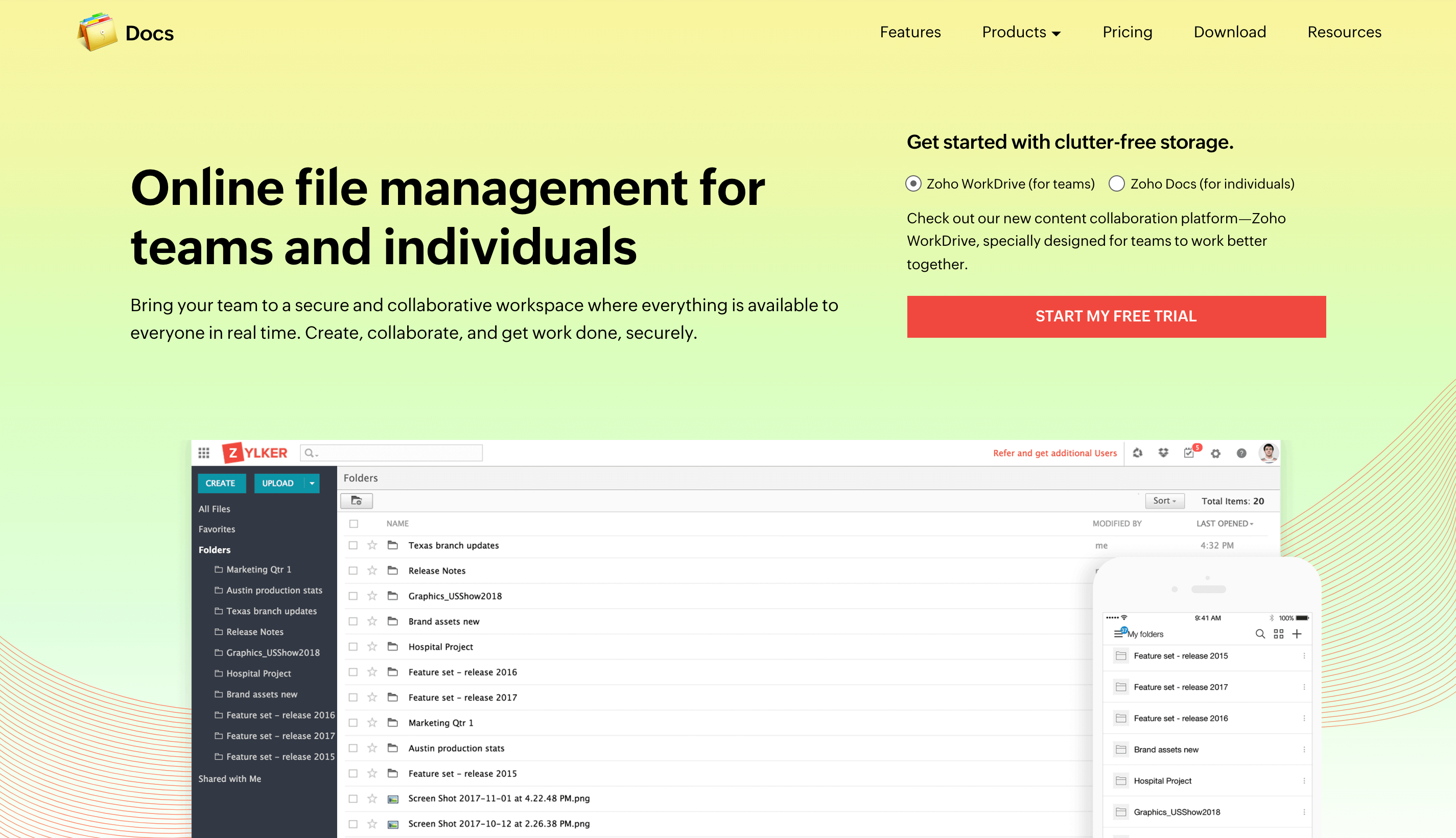Tap mobile Feature set - release 2015 row
Screen dimensions: 1456x838
pyautogui.click(x=1207, y=656)
